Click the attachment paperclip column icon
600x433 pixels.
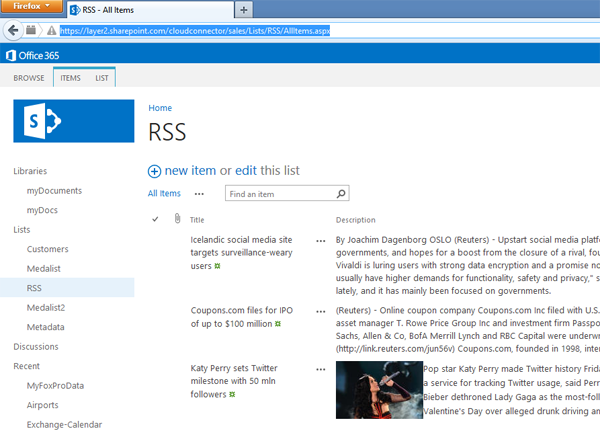(176, 220)
